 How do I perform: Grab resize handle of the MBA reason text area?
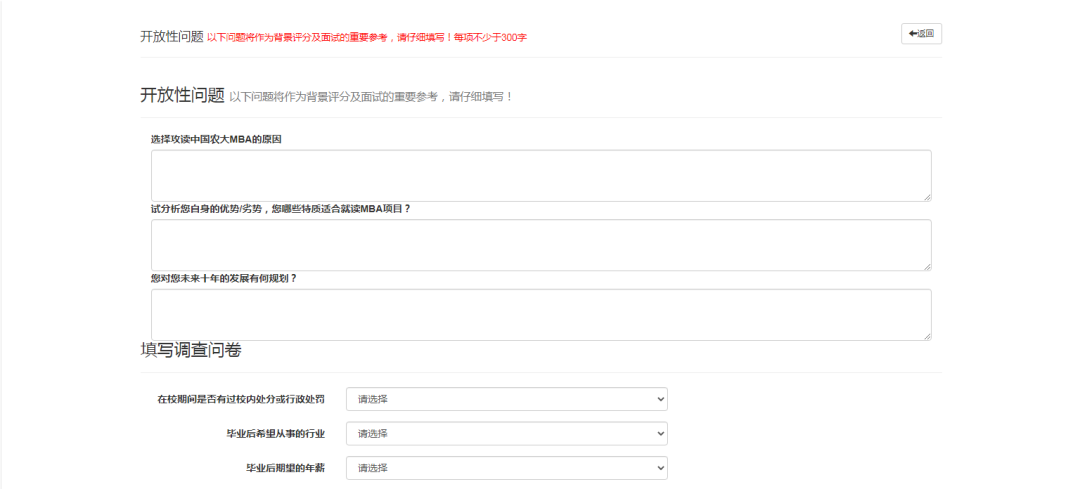[926, 196]
